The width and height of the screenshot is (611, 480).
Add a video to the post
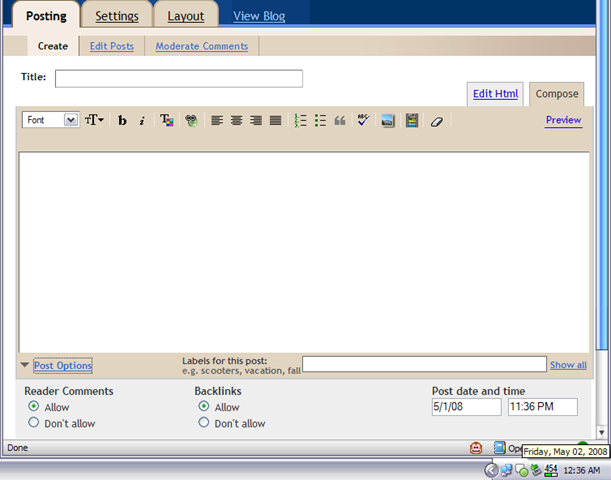tap(412, 120)
